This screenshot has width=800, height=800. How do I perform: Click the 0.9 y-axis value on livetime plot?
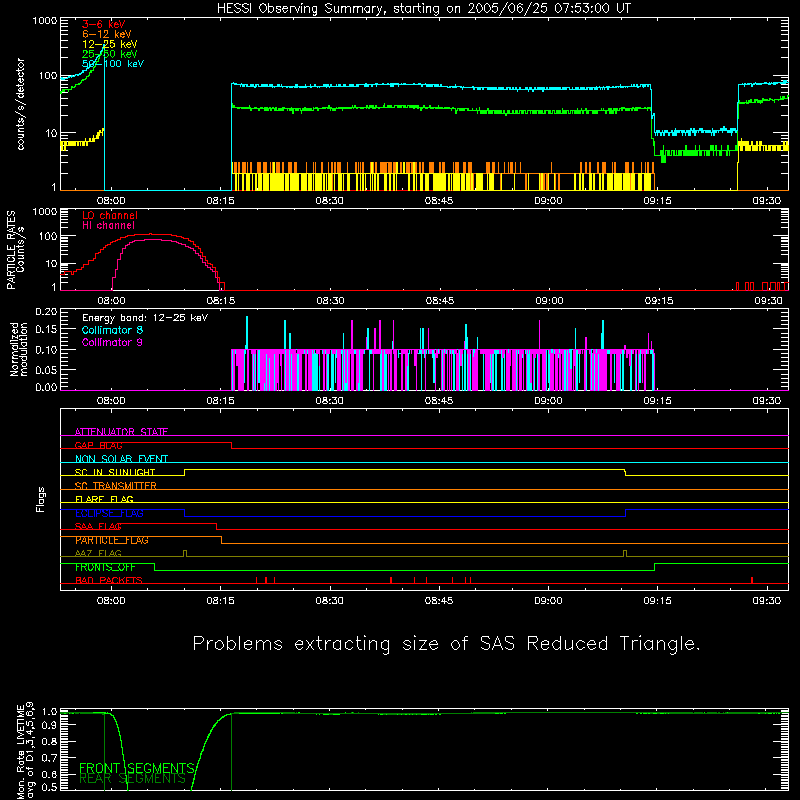[50, 726]
